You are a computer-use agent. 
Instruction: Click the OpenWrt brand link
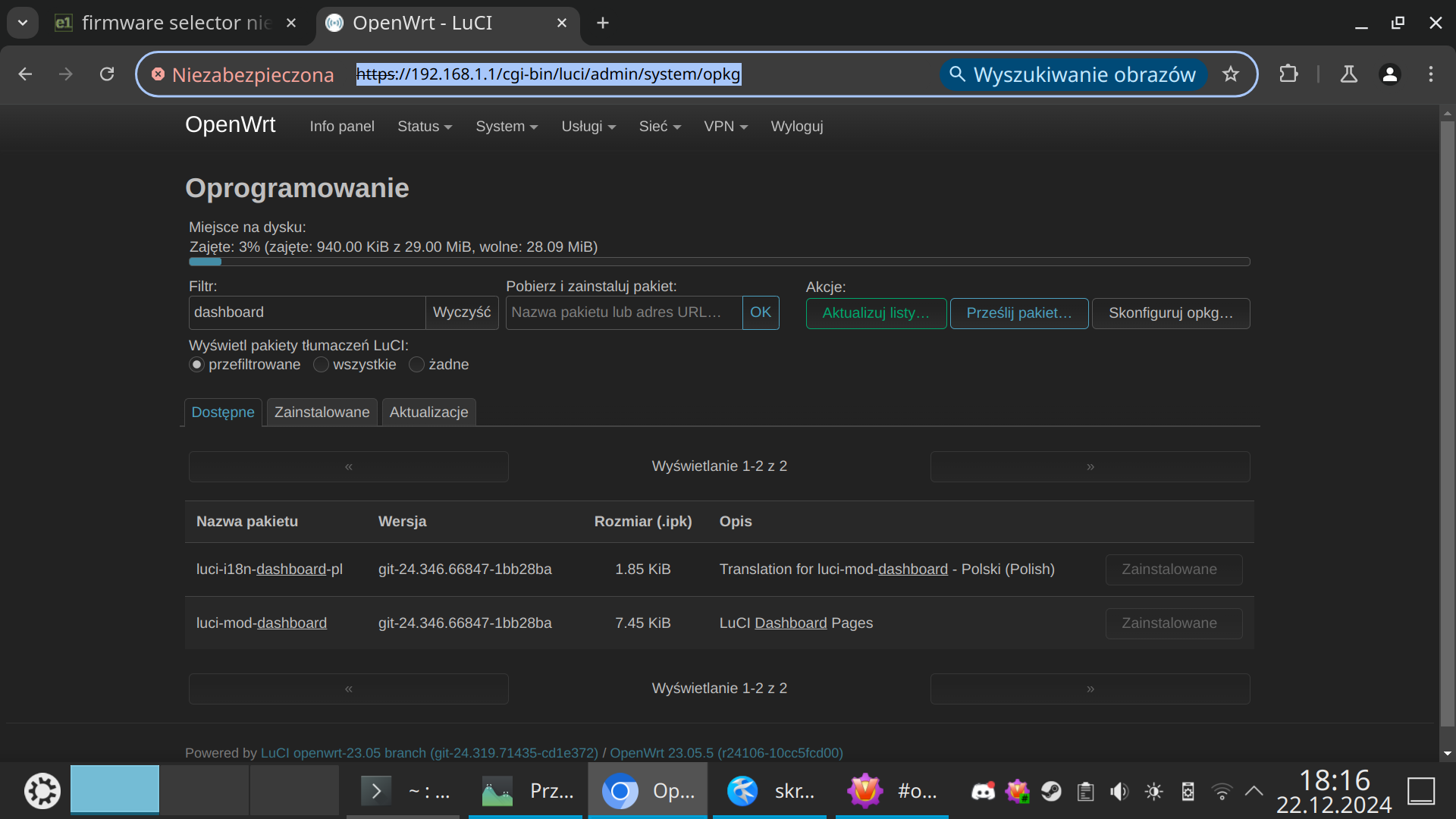pyautogui.click(x=231, y=125)
